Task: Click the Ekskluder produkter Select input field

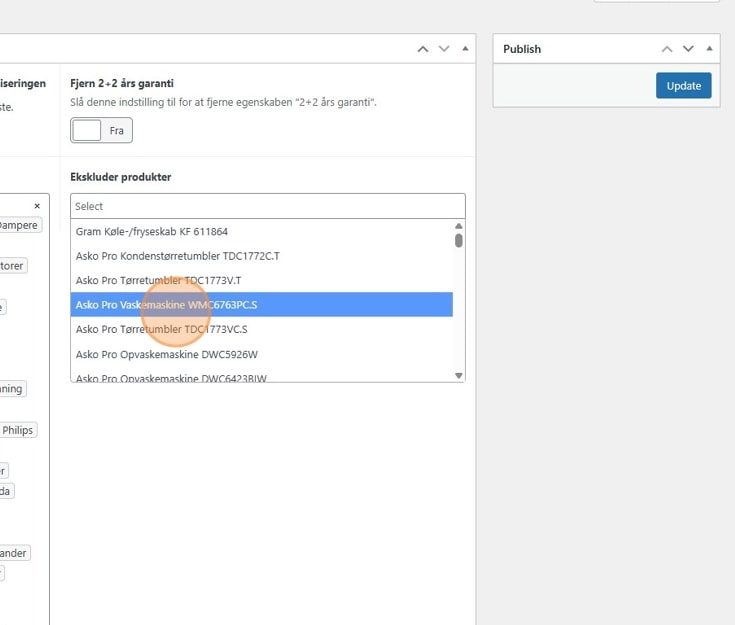Action: 268,206
